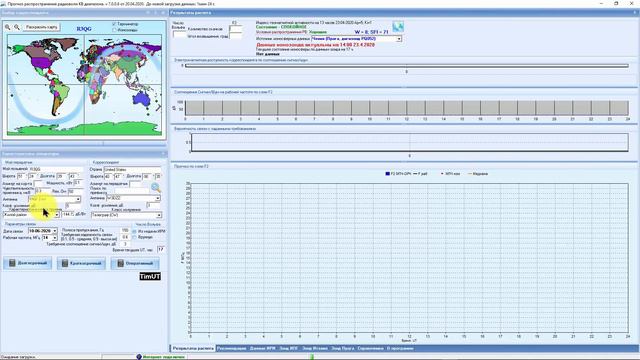Run the 'Оперативный' forecast
The height and width of the screenshot is (360, 640).
point(135,263)
